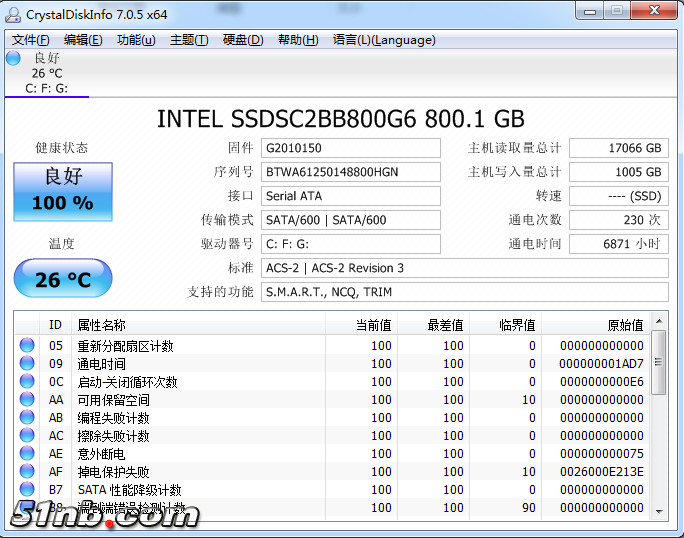Click the 临界值 column header
This screenshot has height=538, width=684.
(505, 325)
